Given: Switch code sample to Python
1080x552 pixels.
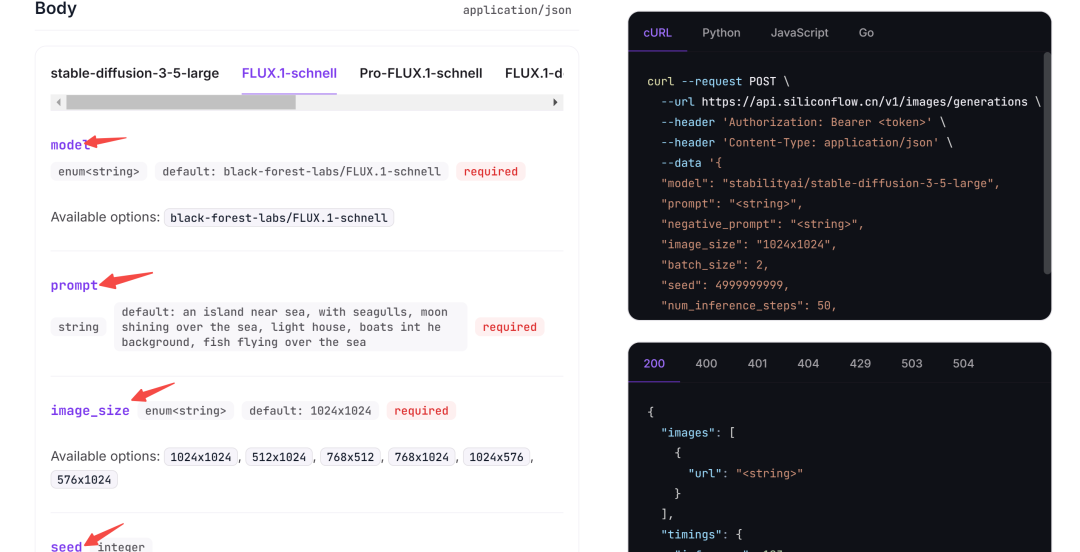Looking at the screenshot, I should point(721,33).
